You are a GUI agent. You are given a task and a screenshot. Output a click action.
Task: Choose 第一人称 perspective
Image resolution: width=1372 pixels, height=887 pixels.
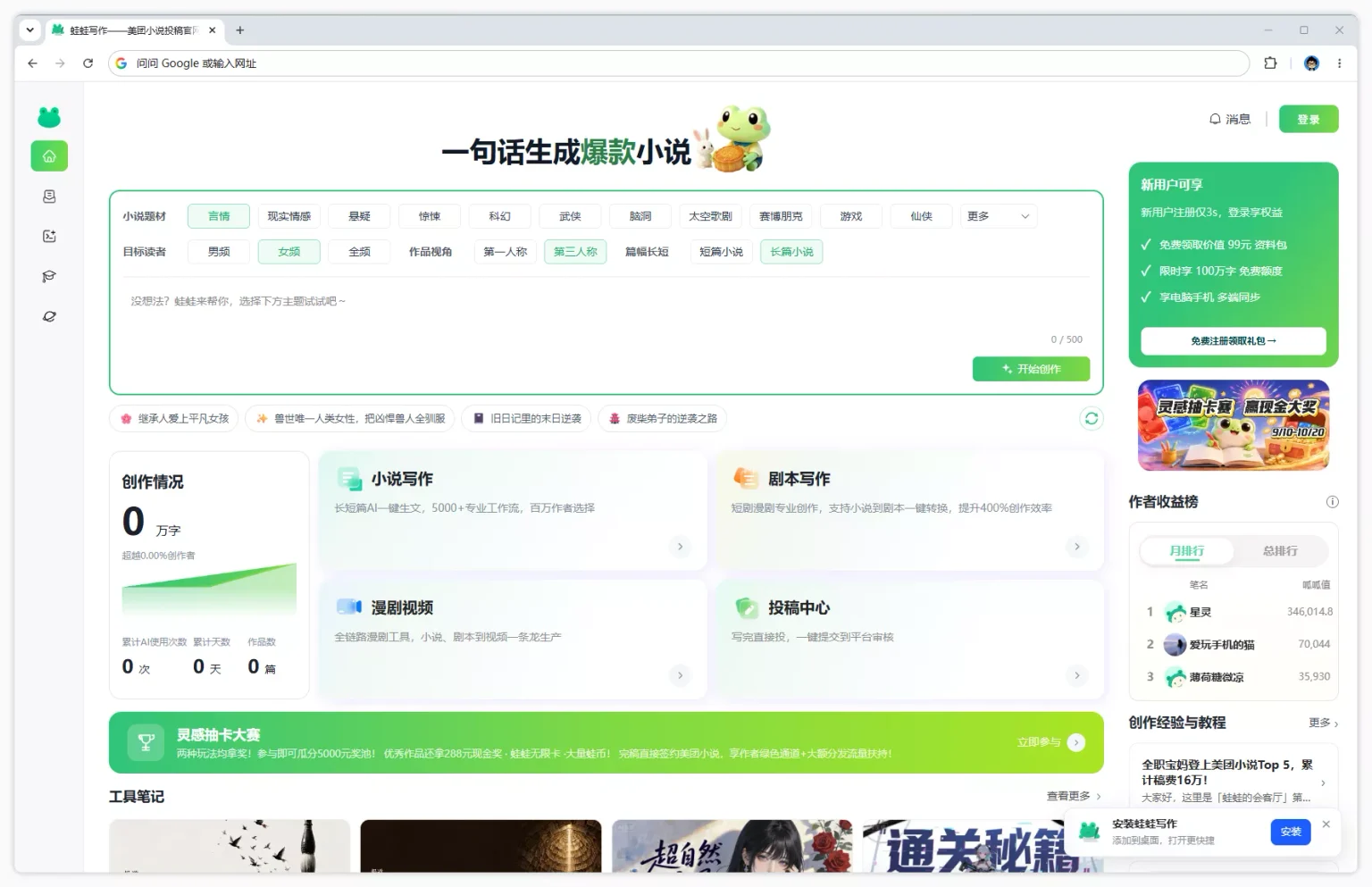coord(506,252)
